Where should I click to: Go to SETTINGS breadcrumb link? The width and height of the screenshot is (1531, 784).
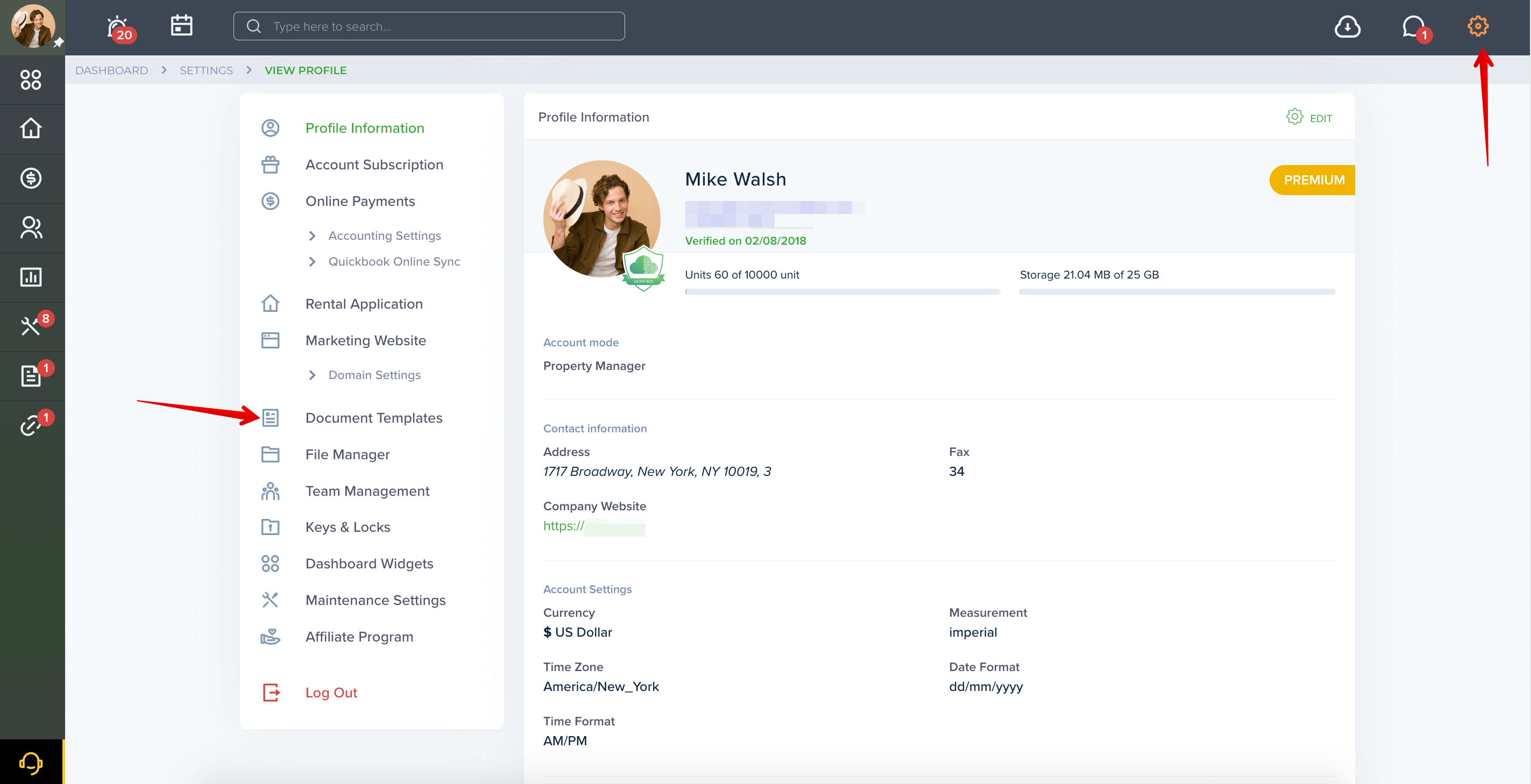(x=206, y=70)
